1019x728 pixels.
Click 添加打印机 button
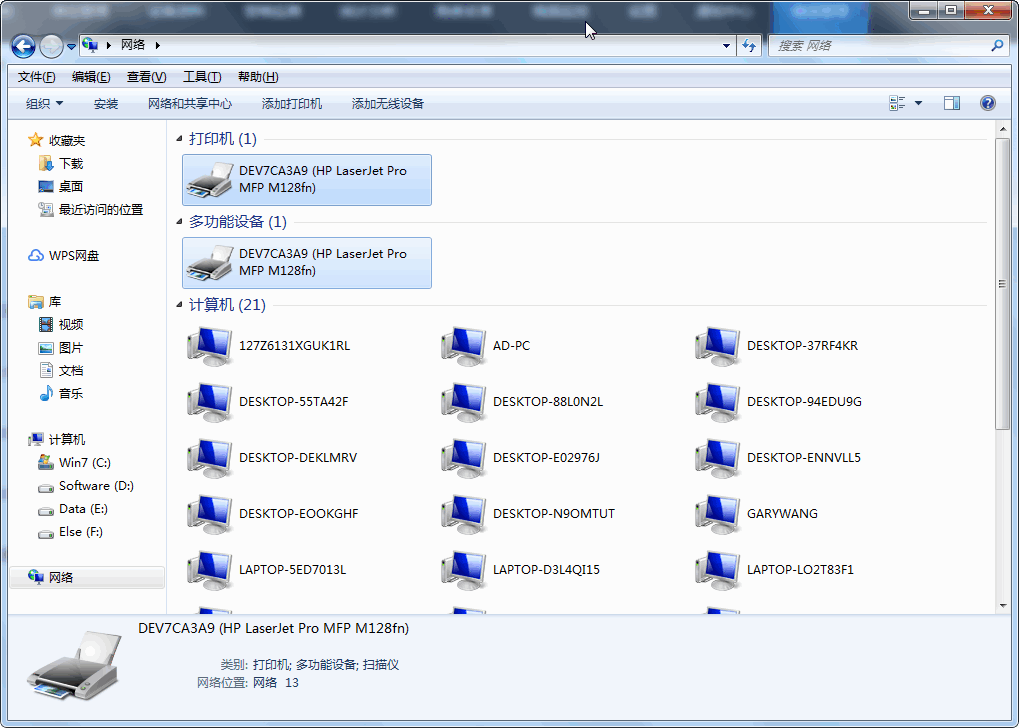click(292, 103)
